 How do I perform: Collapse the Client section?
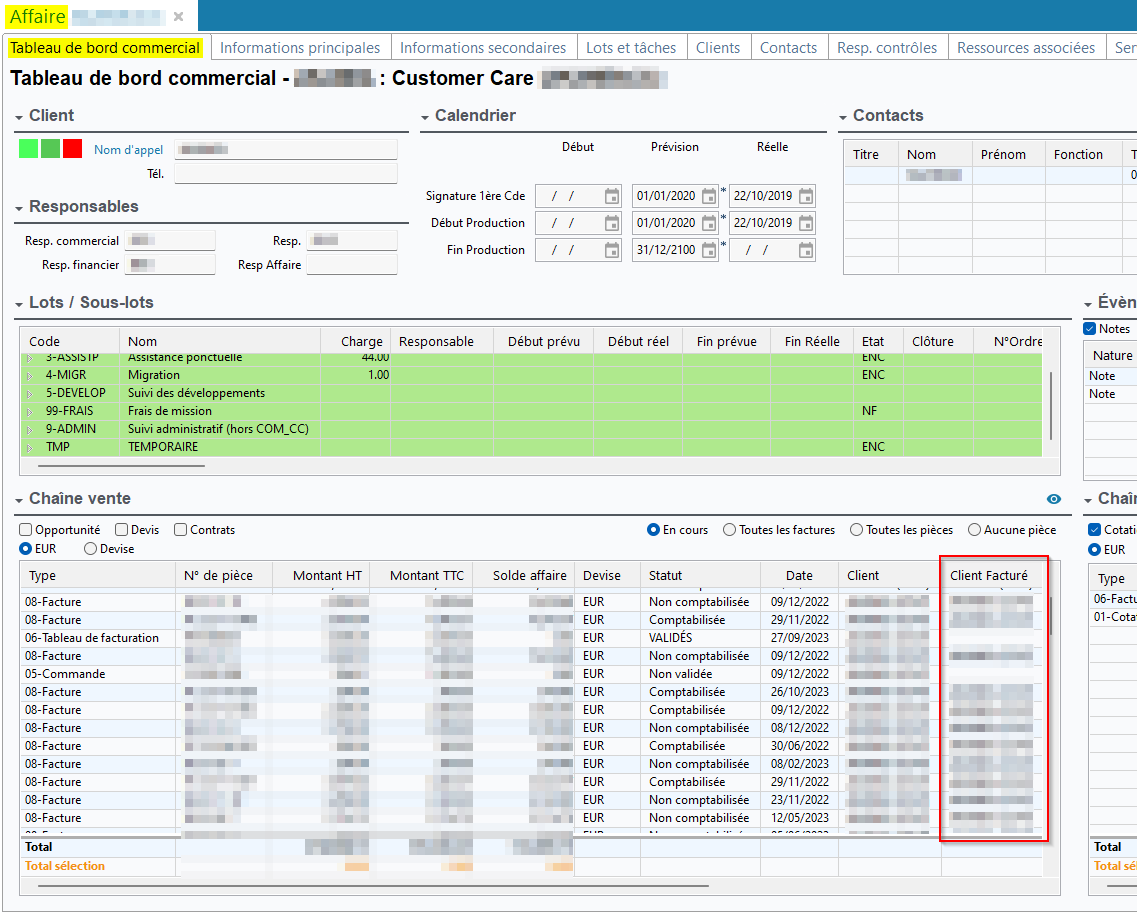tap(20, 117)
